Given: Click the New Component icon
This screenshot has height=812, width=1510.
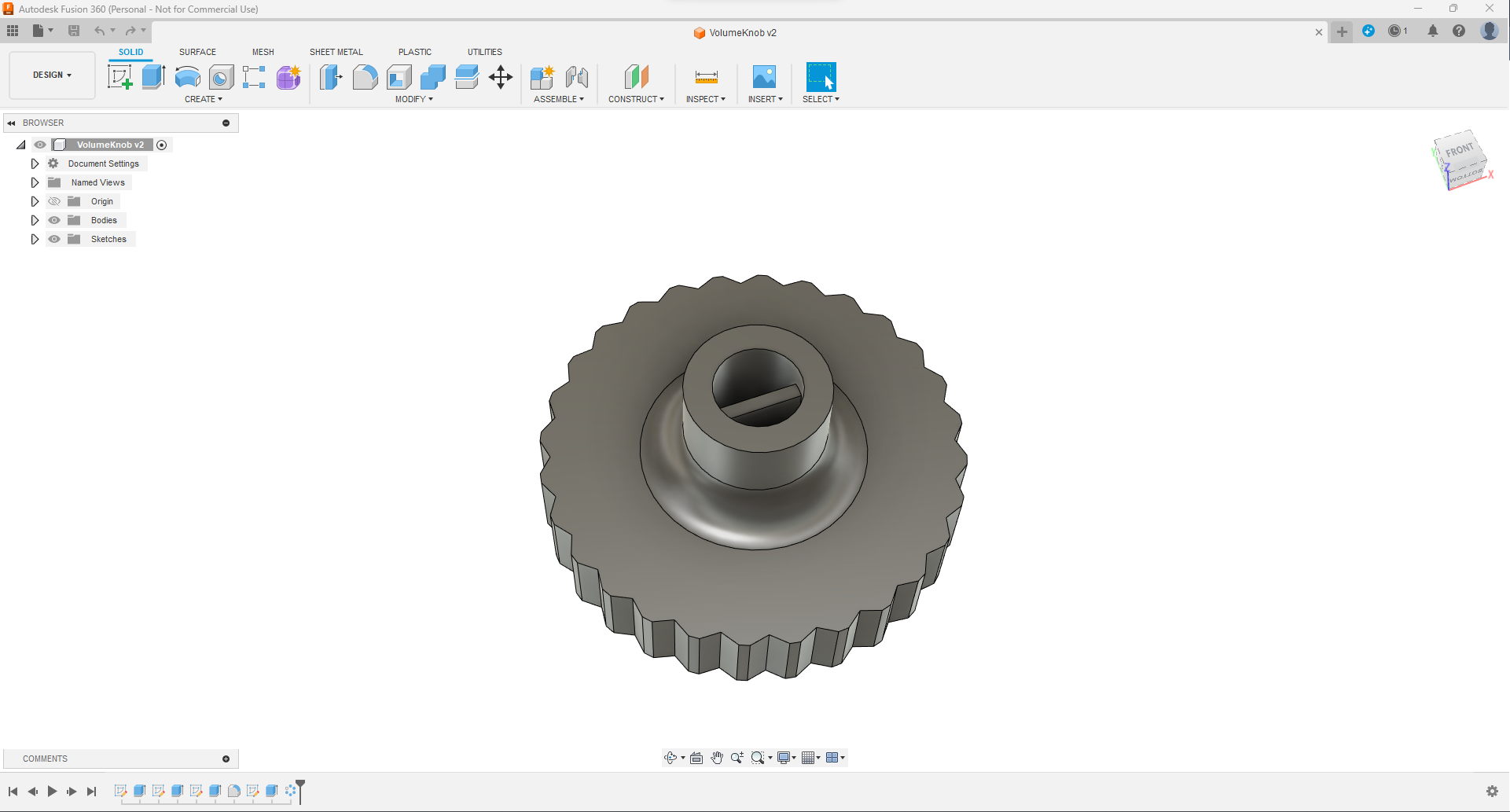Looking at the screenshot, I should 542,77.
